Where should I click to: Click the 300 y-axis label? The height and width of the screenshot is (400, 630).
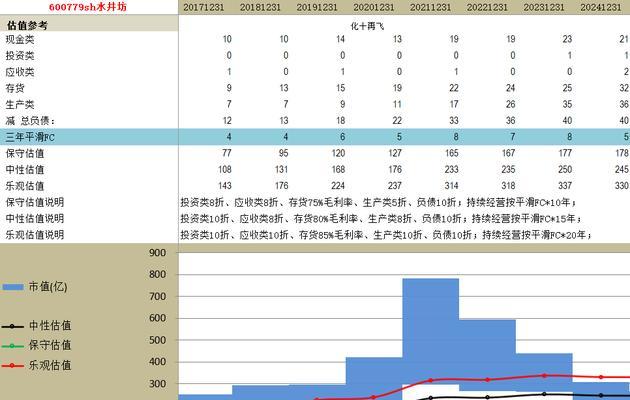click(x=157, y=384)
